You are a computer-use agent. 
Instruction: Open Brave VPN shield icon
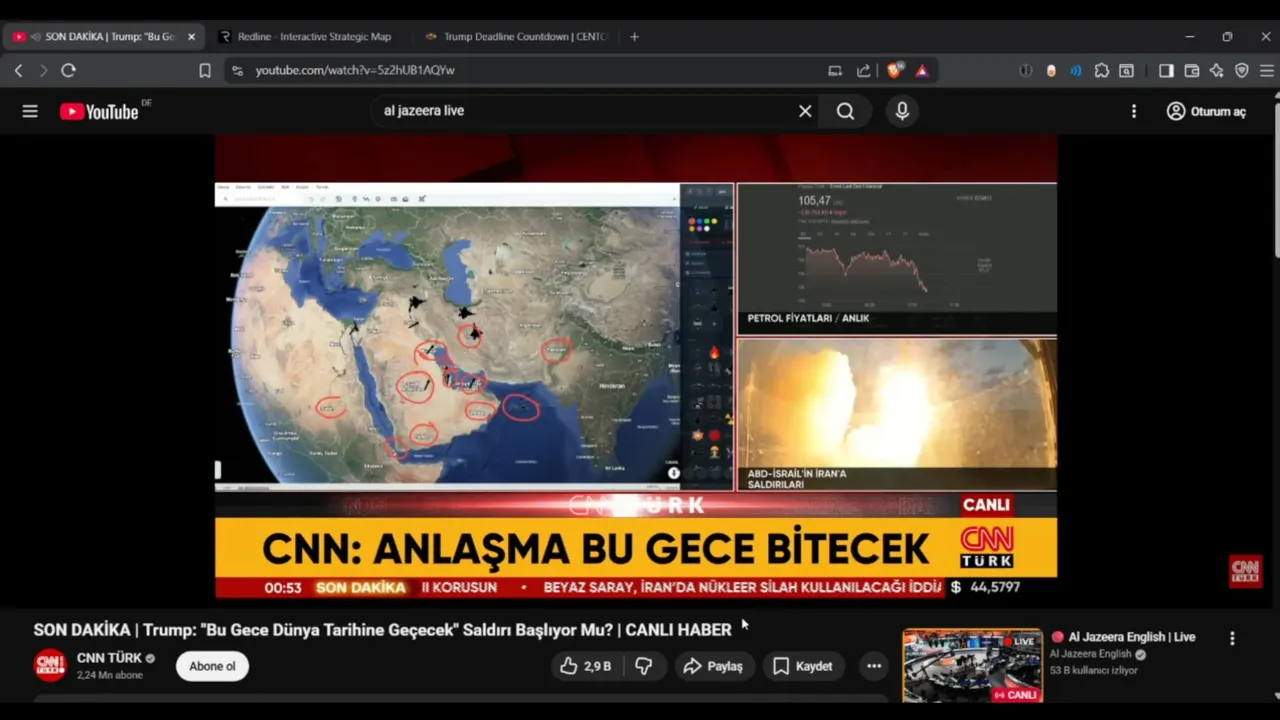[1242, 71]
